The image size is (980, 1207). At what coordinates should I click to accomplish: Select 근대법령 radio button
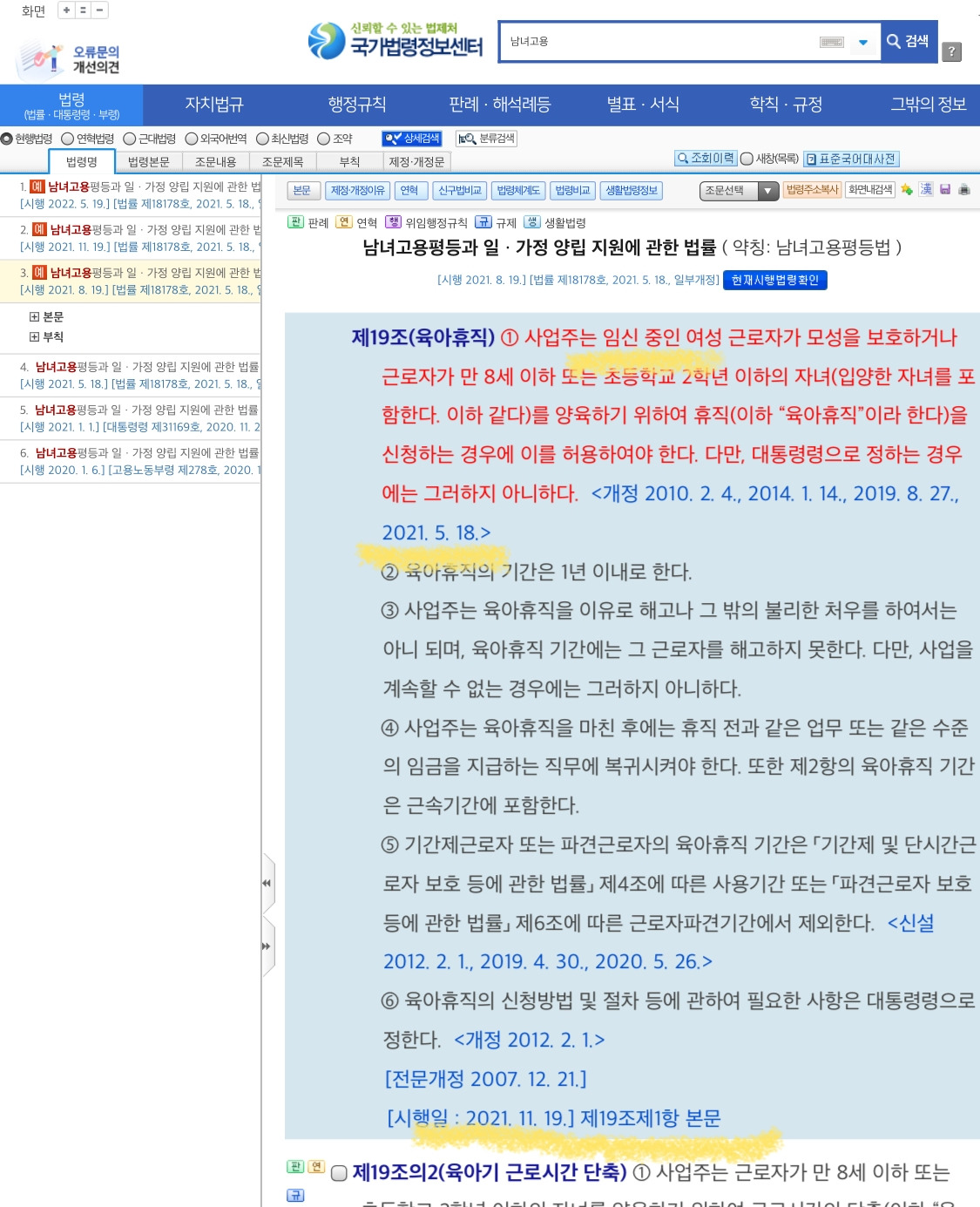click(130, 139)
